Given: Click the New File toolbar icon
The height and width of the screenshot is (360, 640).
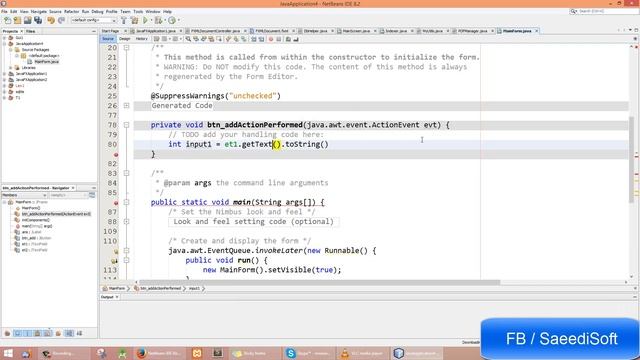Looking at the screenshot, I should [7, 20].
